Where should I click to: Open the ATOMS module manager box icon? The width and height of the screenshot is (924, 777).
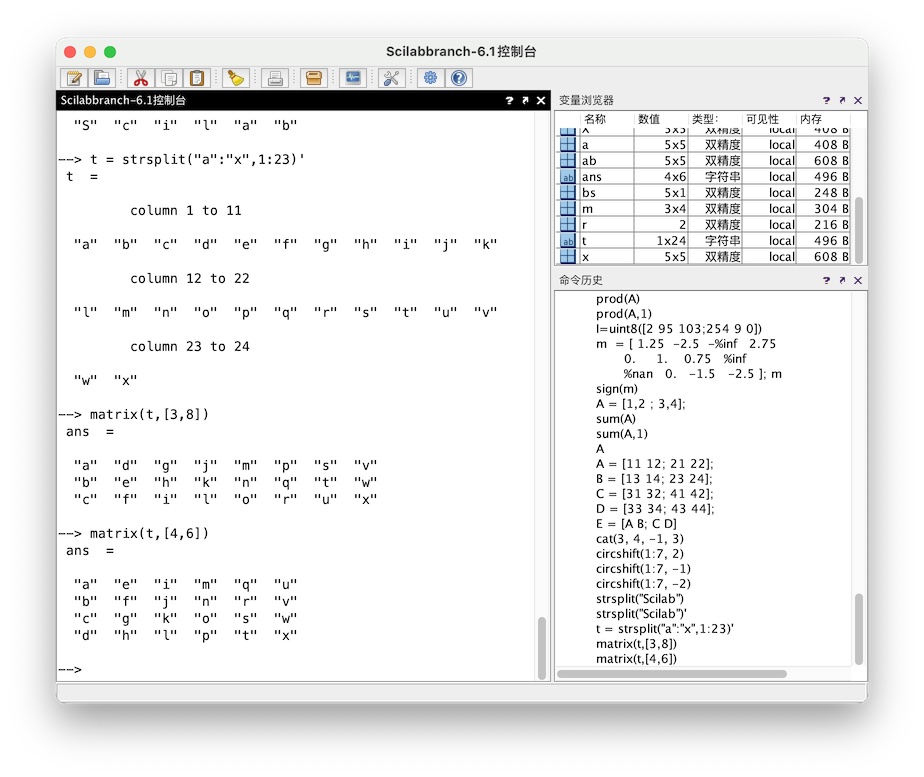pyautogui.click(x=314, y=78)
